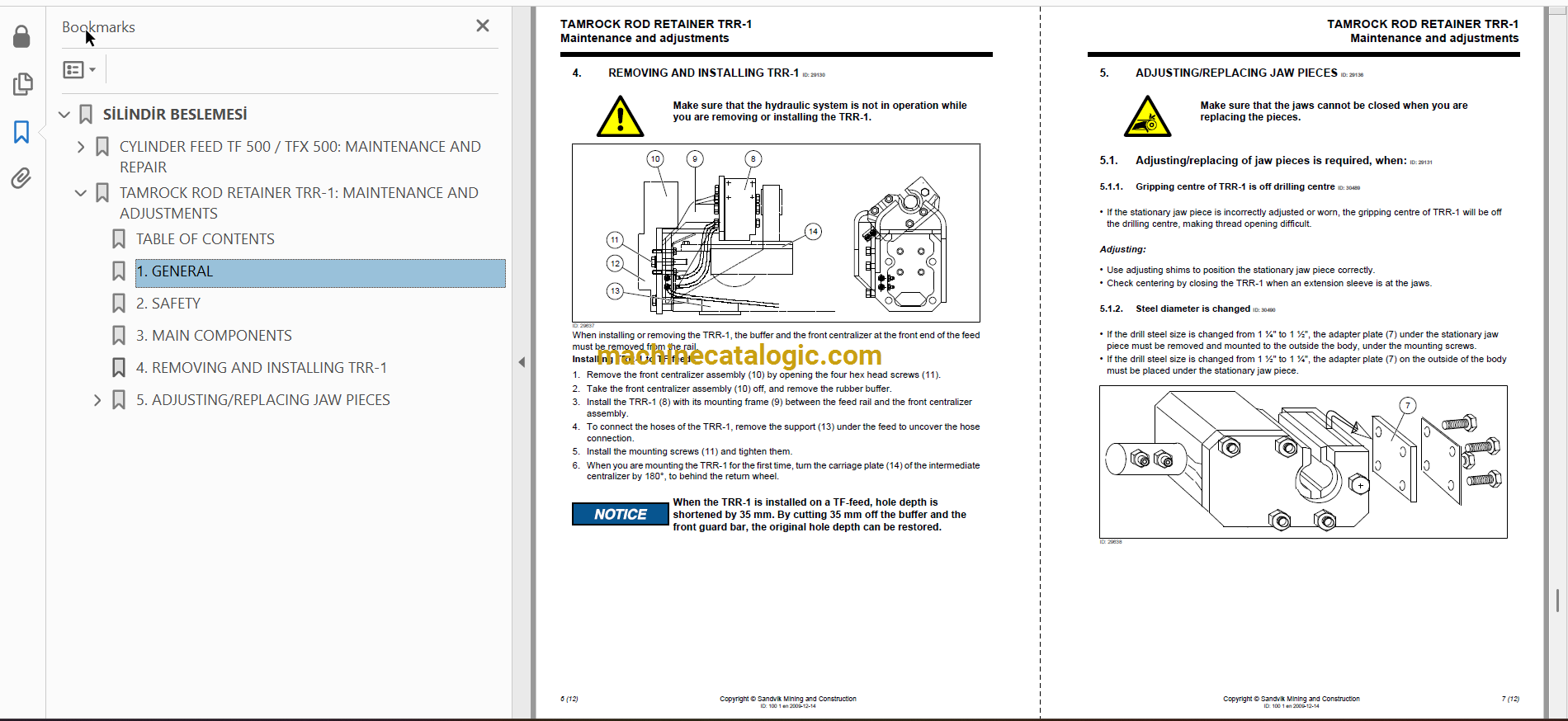This screenshot has width=1568, height=721.
Task: Open TAMROCK ROD RETAINER TRR-1 bookmark
Action: coord(299,203)
